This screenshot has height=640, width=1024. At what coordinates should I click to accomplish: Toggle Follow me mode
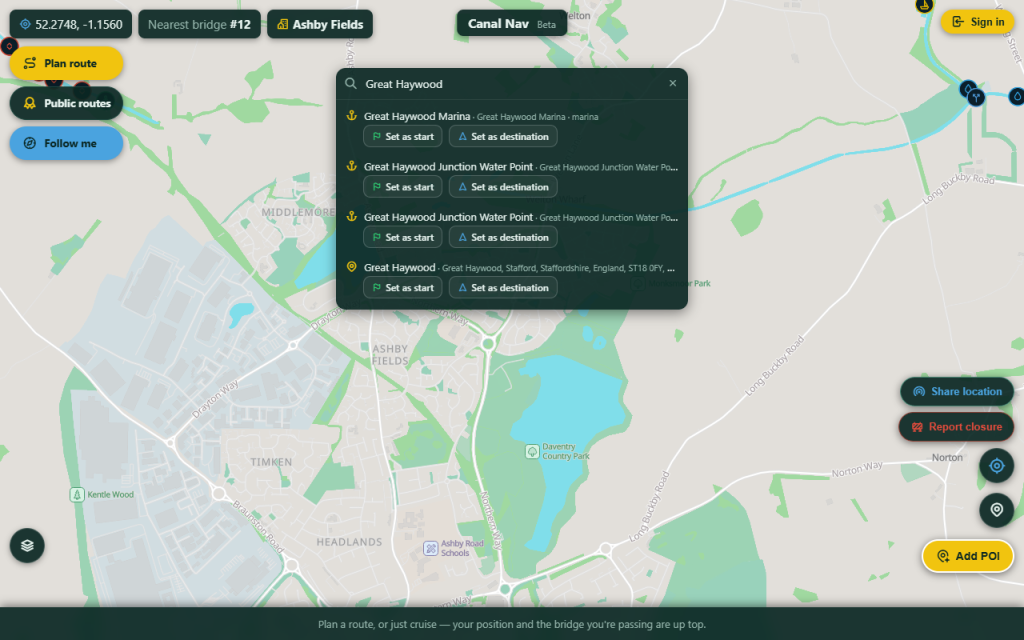coord(66,143)
